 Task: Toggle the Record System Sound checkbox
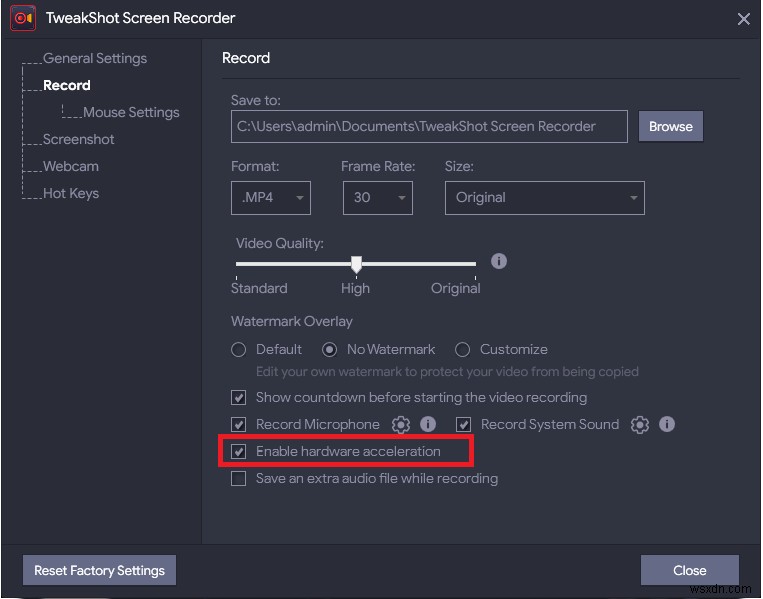point(463,425)
